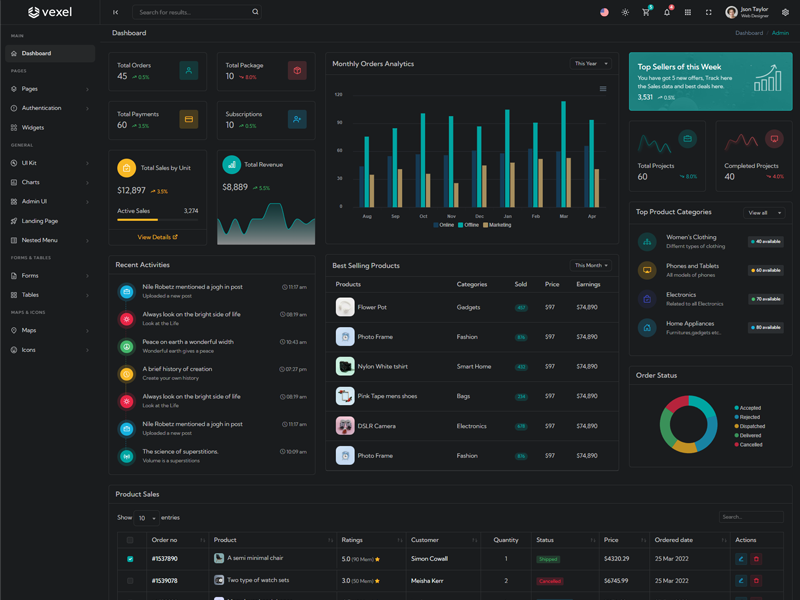Check the checkbox for order #1539078

point(130,580)
